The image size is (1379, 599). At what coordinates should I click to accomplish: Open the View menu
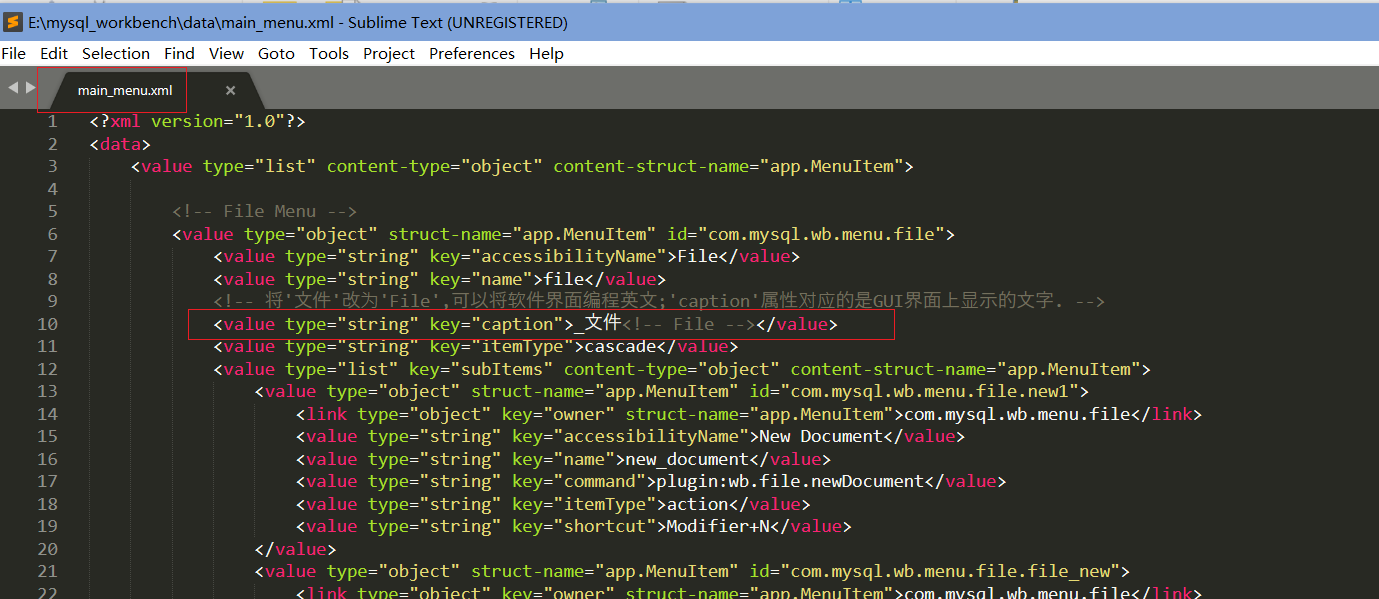coord(226,53)
